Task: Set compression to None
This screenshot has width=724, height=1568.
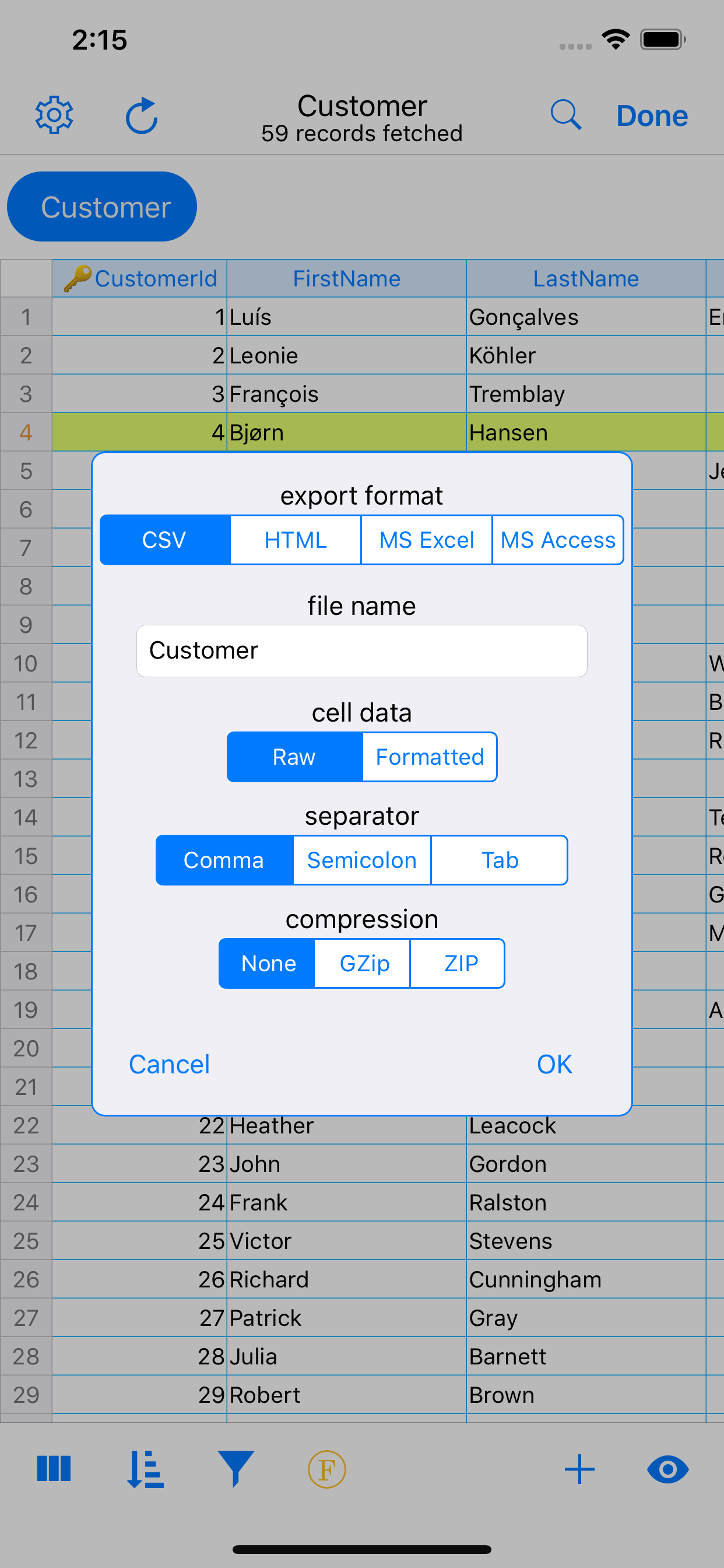Action: [266, 963]
